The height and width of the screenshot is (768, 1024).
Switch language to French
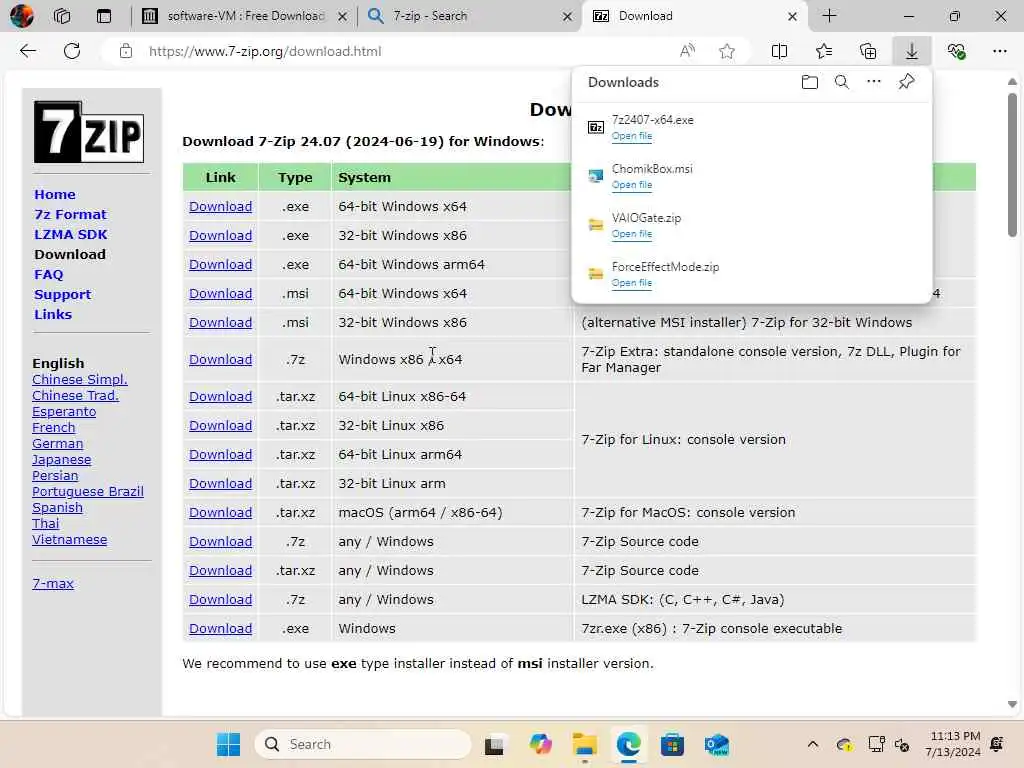point(54,428)
